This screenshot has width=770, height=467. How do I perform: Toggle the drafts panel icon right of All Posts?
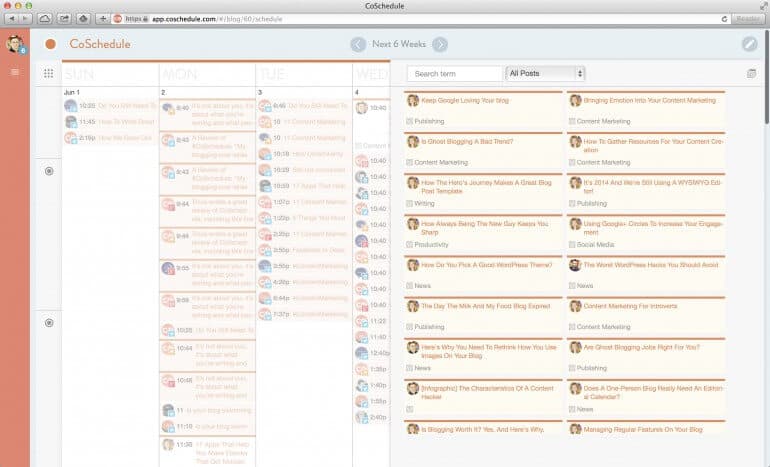point(751,74)
